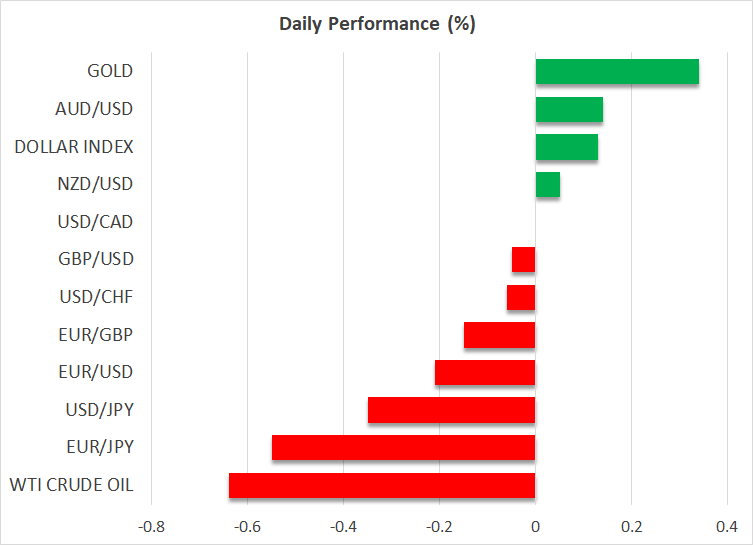Select the -0.4 axis tick label

click(343, 526)
